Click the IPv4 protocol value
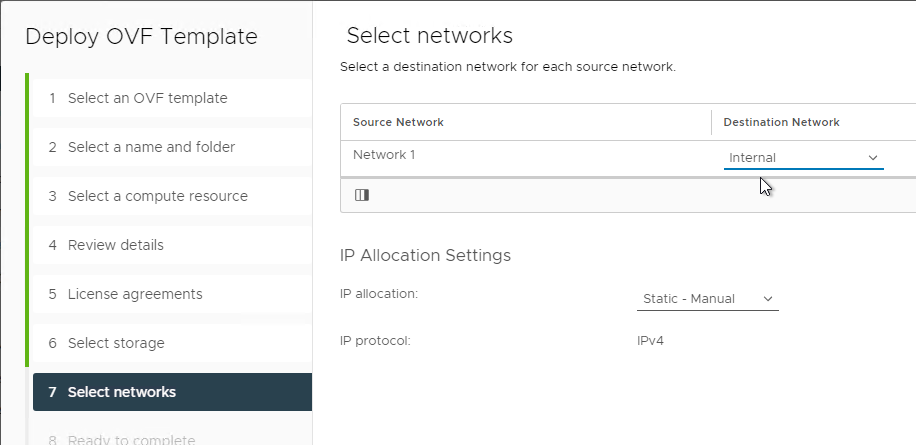 651,340
